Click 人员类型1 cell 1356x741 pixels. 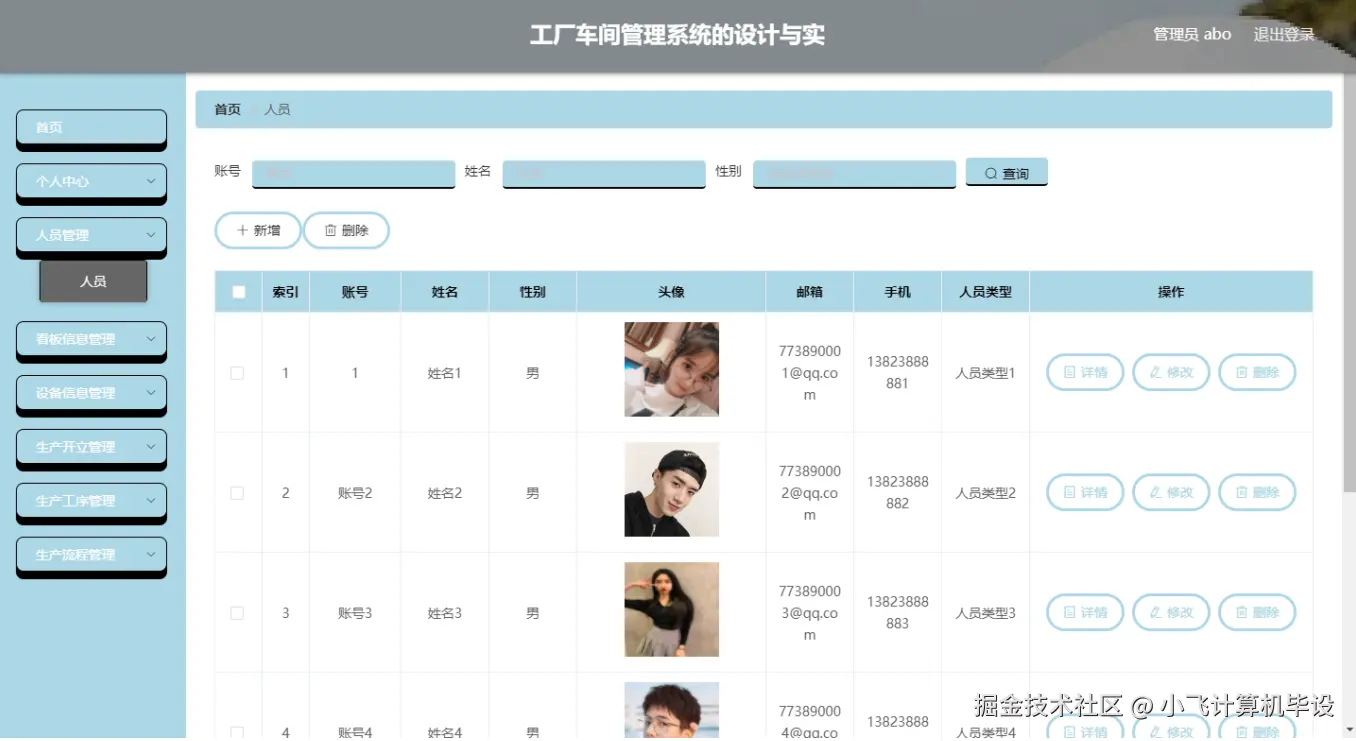point(985,373)
